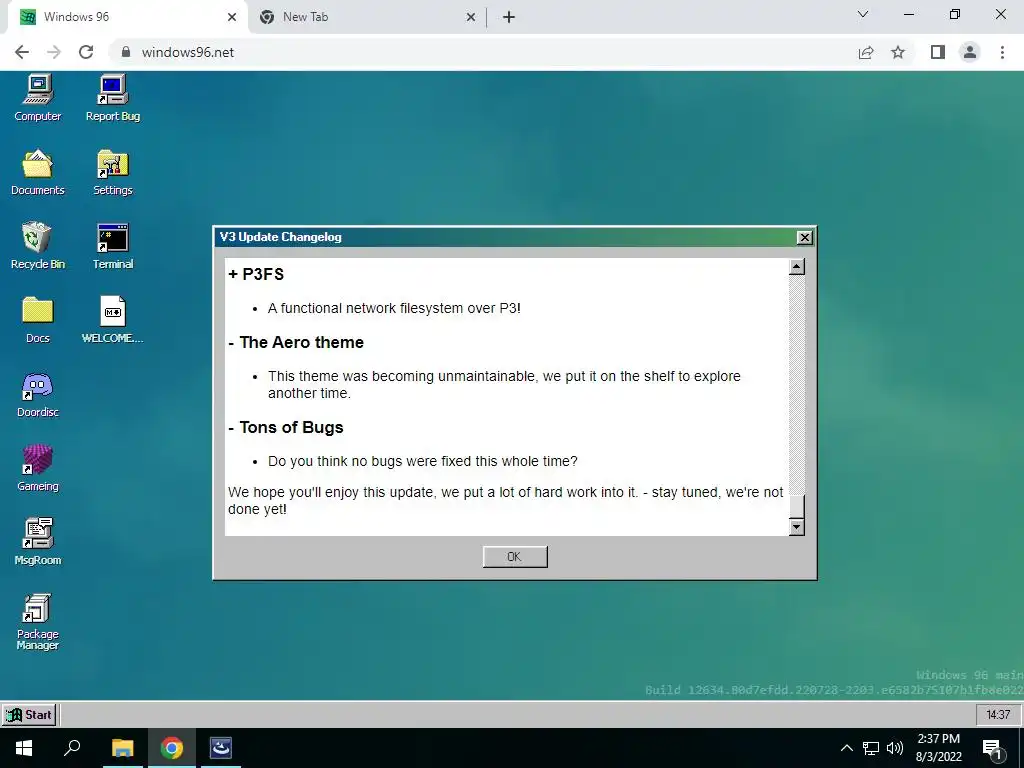Click the changelog scrollbar thumb
1024x768 pixels.
(x=797, y=507)
